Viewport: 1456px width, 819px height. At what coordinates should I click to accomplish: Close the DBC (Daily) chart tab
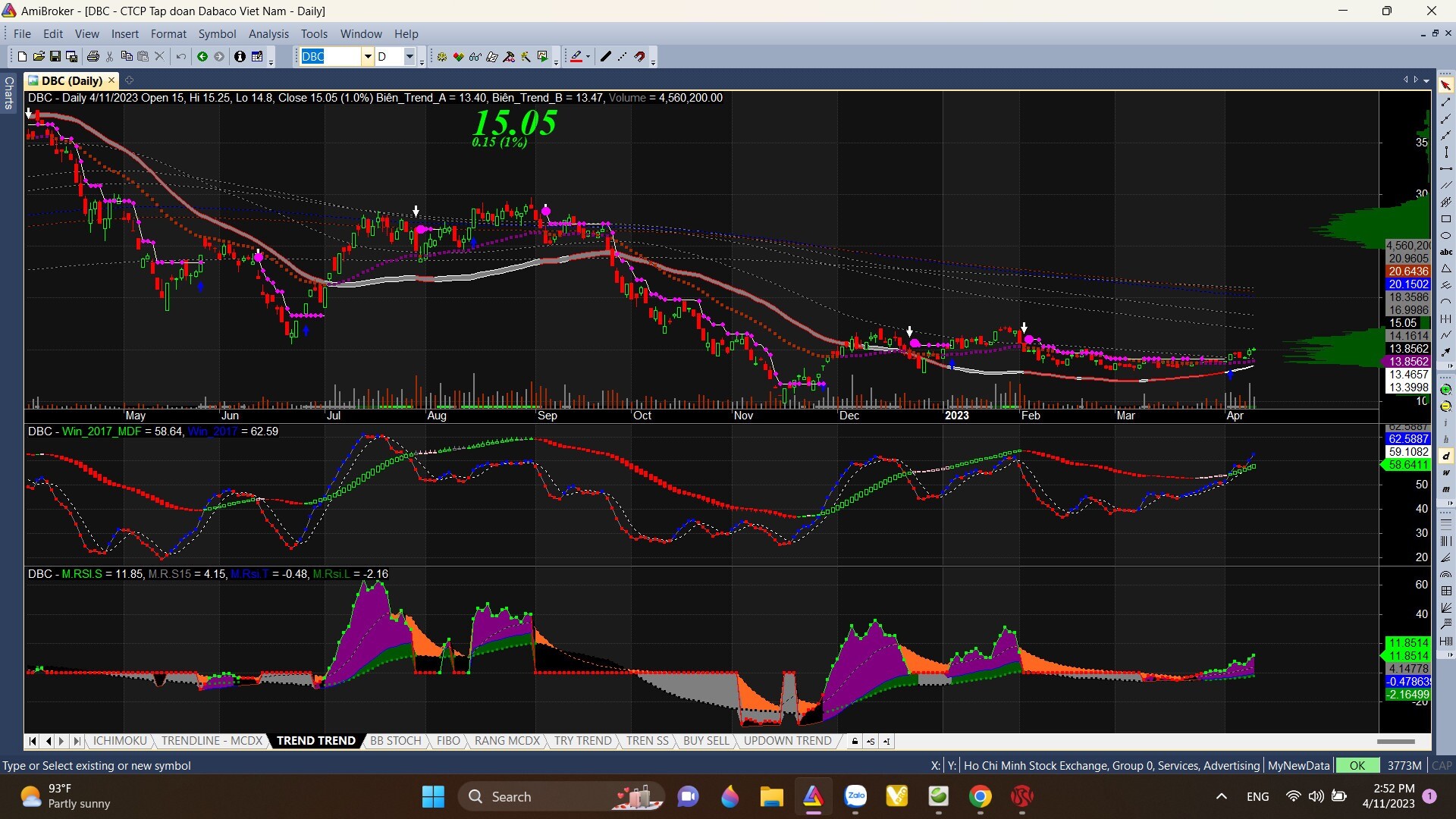[x=111, y=80]
